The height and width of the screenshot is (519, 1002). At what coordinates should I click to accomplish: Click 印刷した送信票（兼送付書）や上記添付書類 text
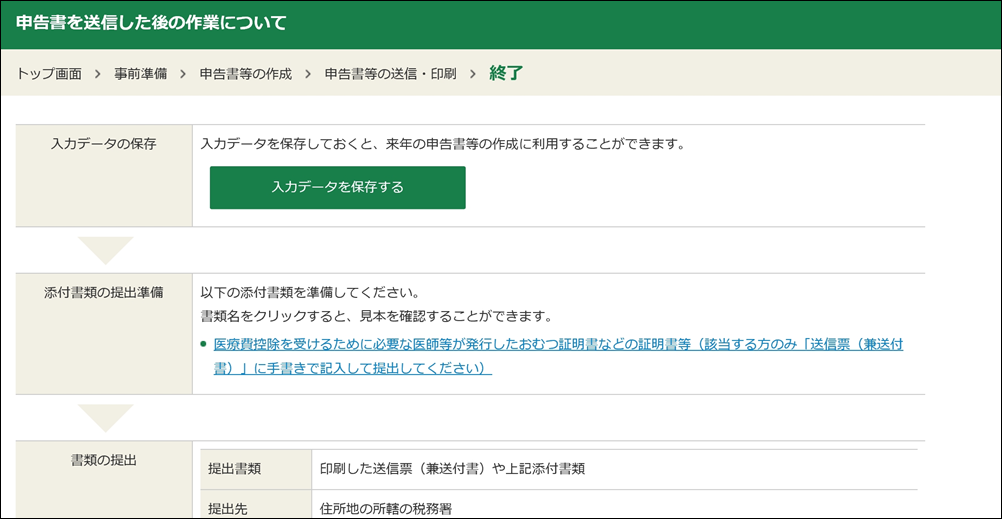pyautogui.click(x=452, y=469)
